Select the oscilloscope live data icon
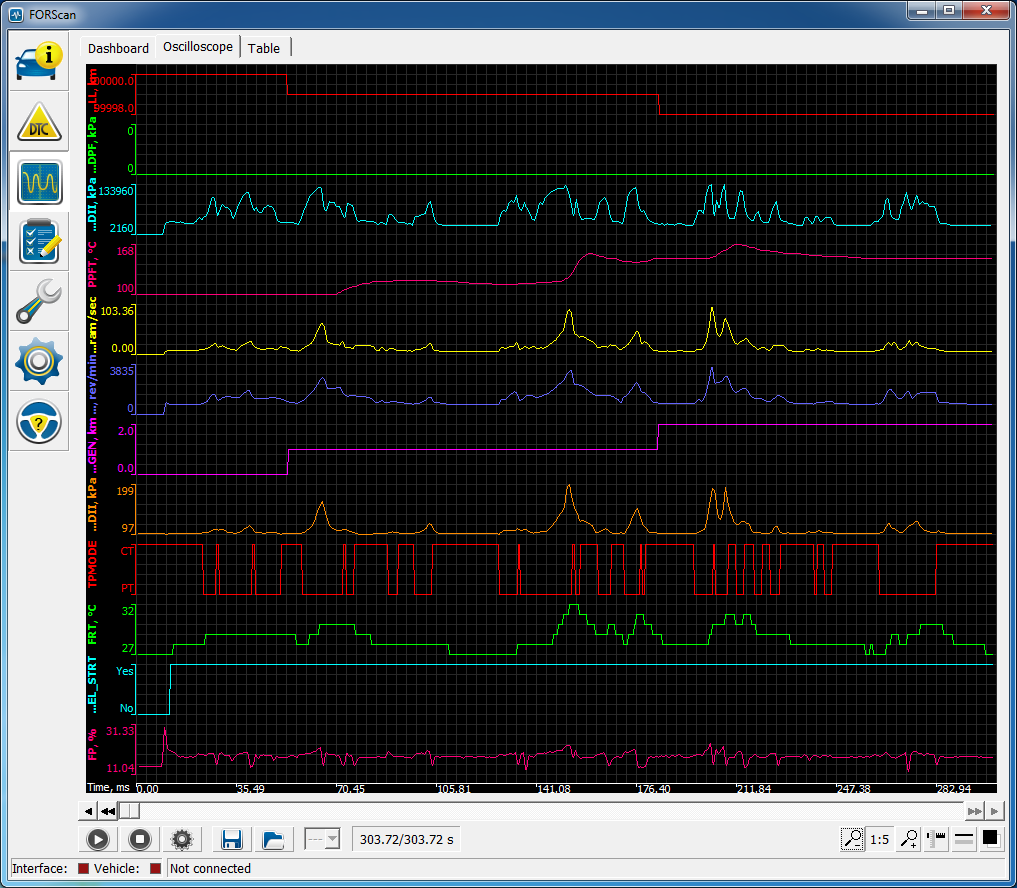This screenshot has height=888, width=1017. click(40, 181)
